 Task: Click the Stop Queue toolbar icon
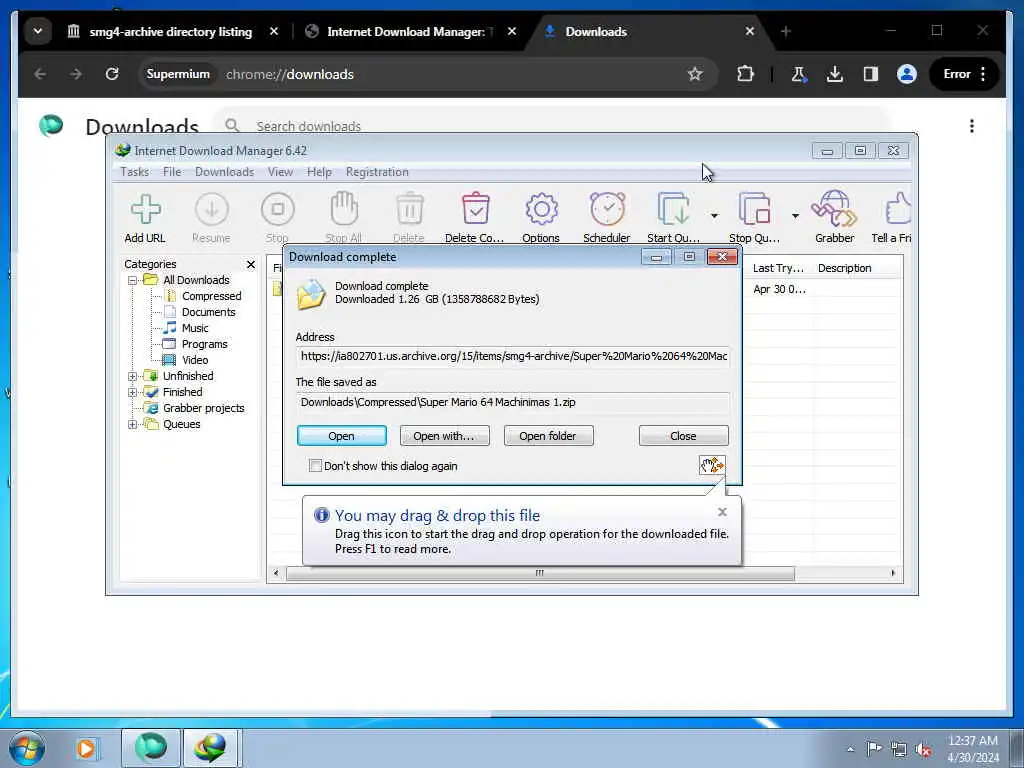754,210
